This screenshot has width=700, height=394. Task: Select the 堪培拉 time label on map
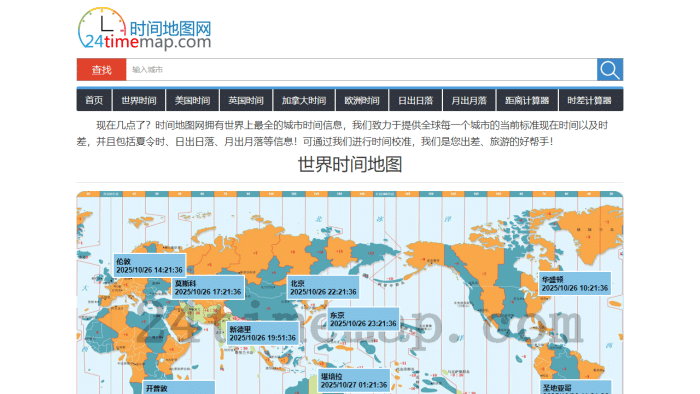click(x=354, y=380)
